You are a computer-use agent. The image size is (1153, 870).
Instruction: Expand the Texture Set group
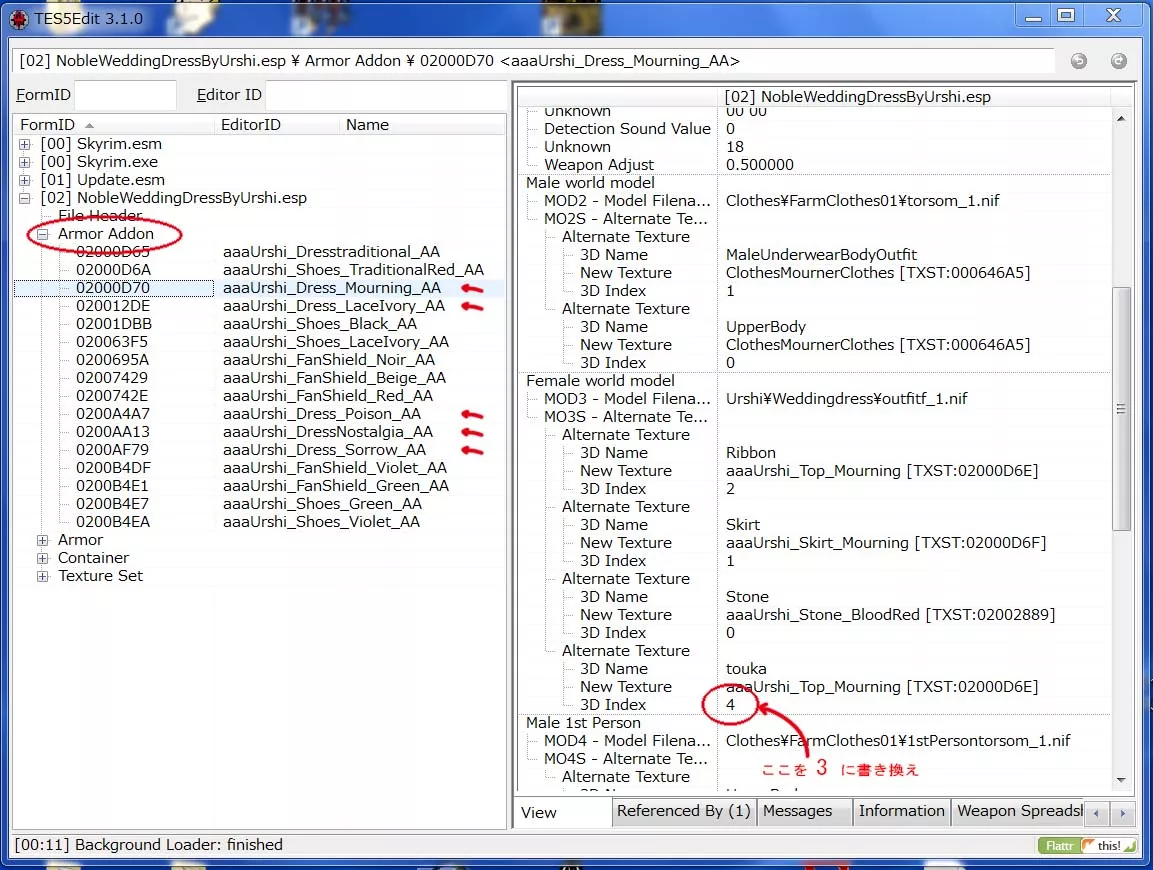coord(43,576)
